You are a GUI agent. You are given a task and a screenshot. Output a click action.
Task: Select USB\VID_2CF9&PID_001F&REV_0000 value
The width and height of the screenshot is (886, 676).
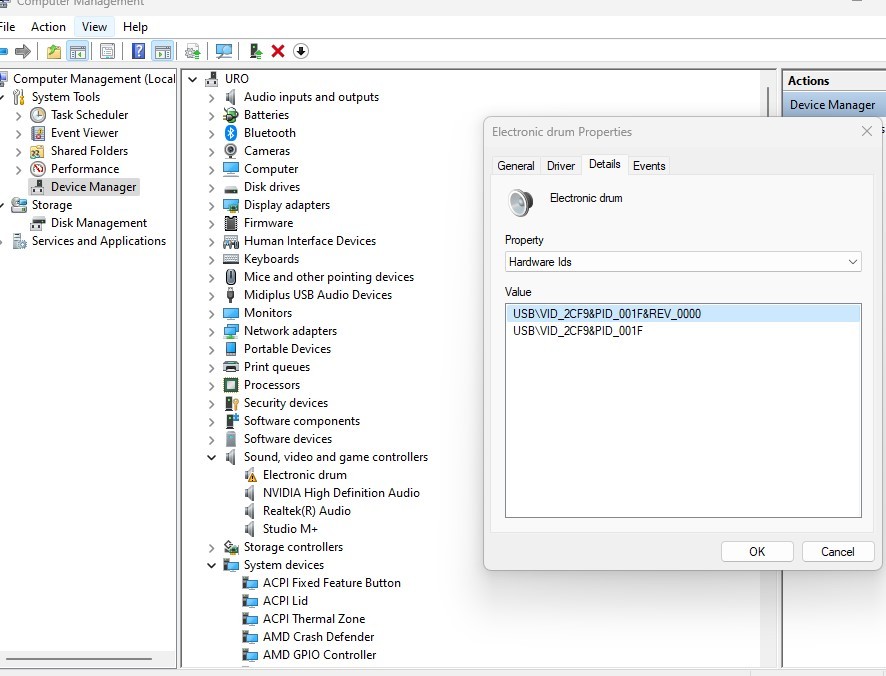click(x=683, y=314)
